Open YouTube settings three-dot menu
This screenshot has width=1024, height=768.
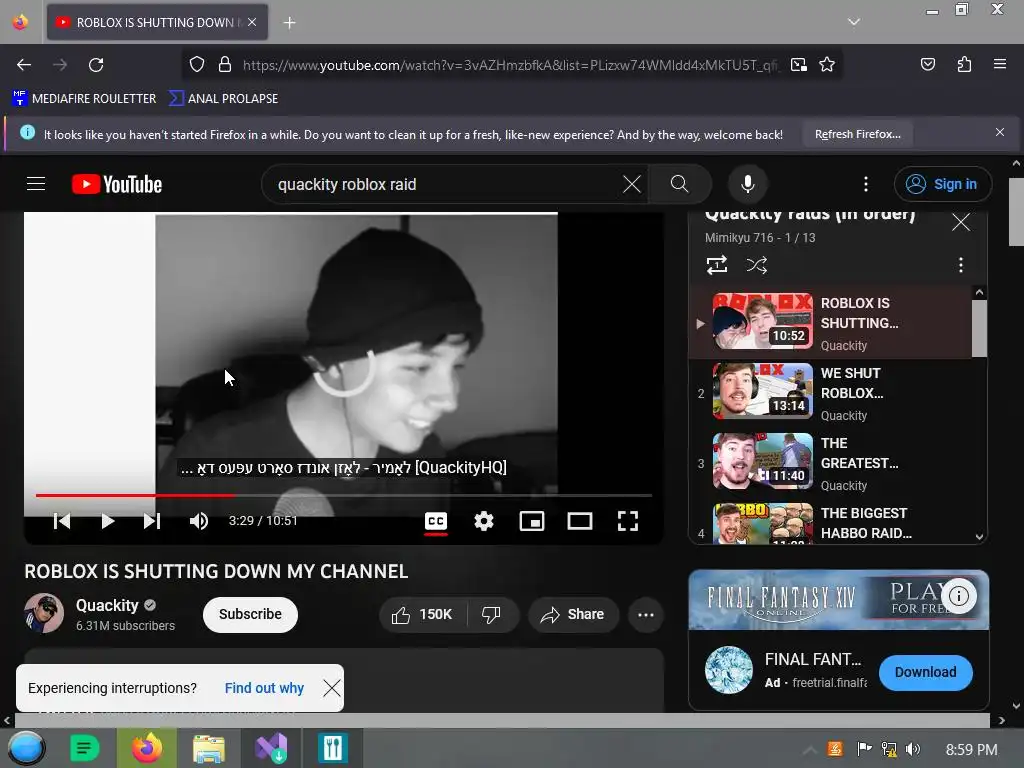866,184
